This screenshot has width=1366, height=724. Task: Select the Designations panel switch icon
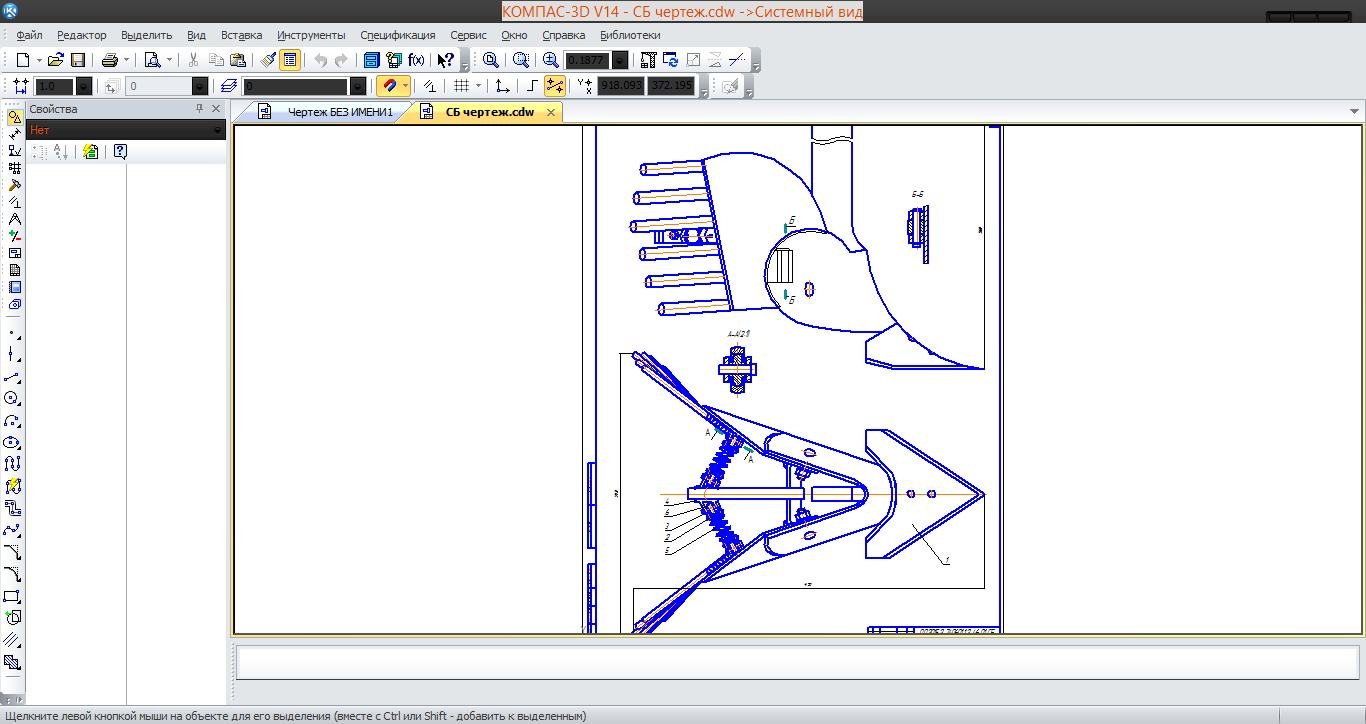14,151
